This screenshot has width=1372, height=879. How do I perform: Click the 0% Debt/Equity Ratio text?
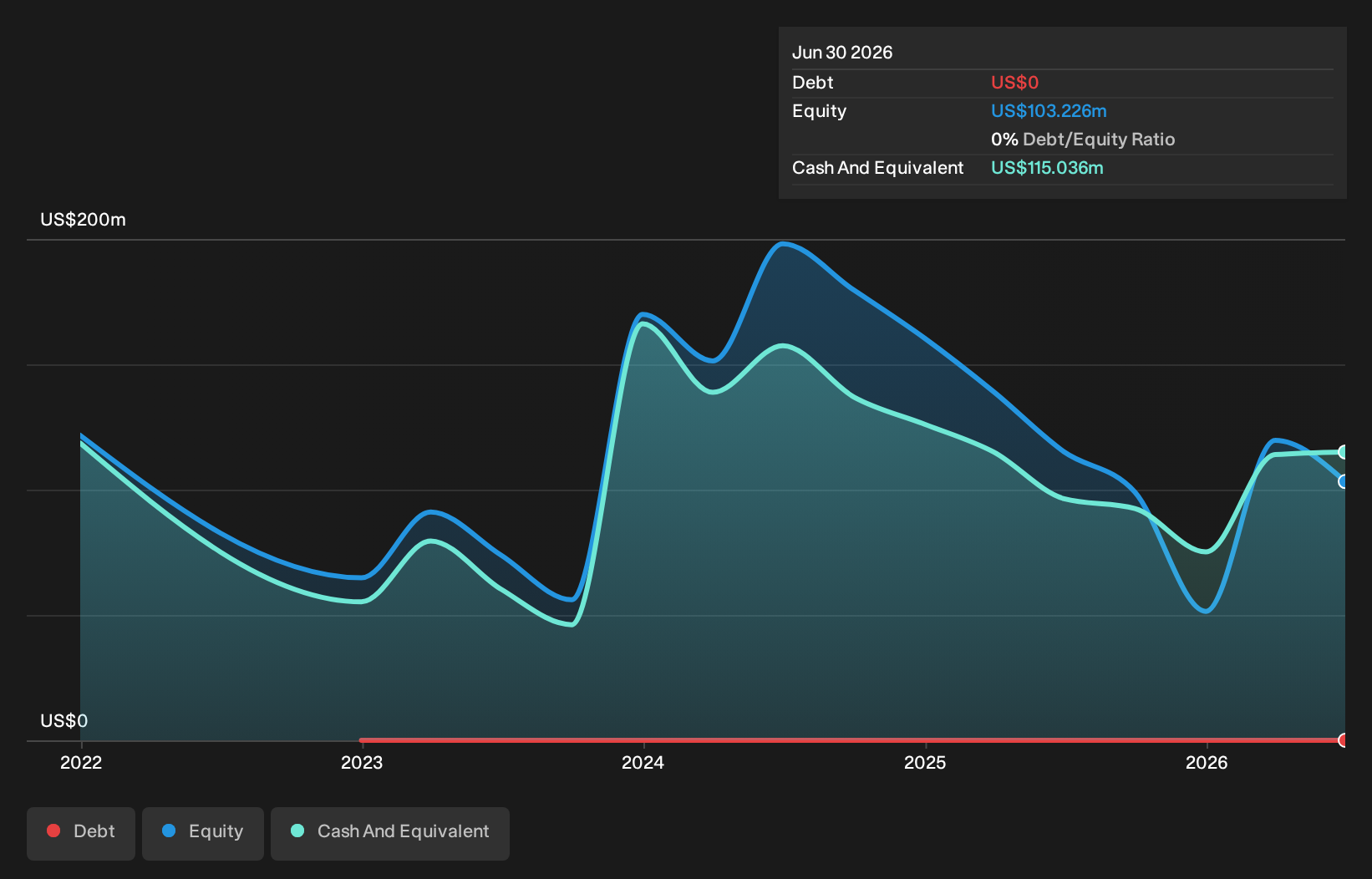[1083, 140]
